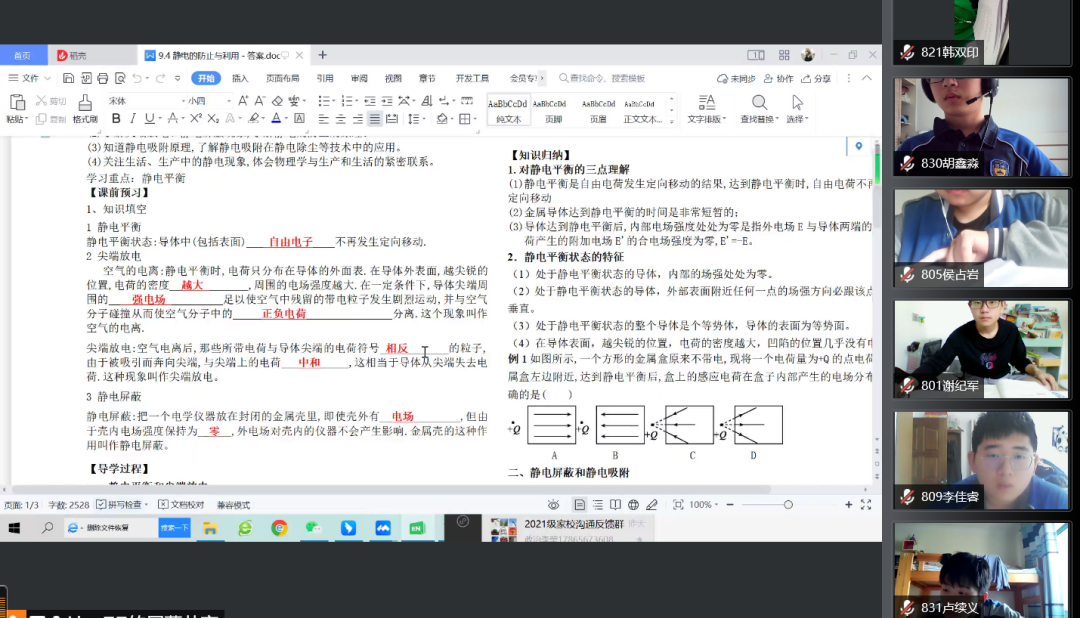Toggle underline formatting
Screen dimensions: 1080x618
pyautogui.click(x=149, y=119)
